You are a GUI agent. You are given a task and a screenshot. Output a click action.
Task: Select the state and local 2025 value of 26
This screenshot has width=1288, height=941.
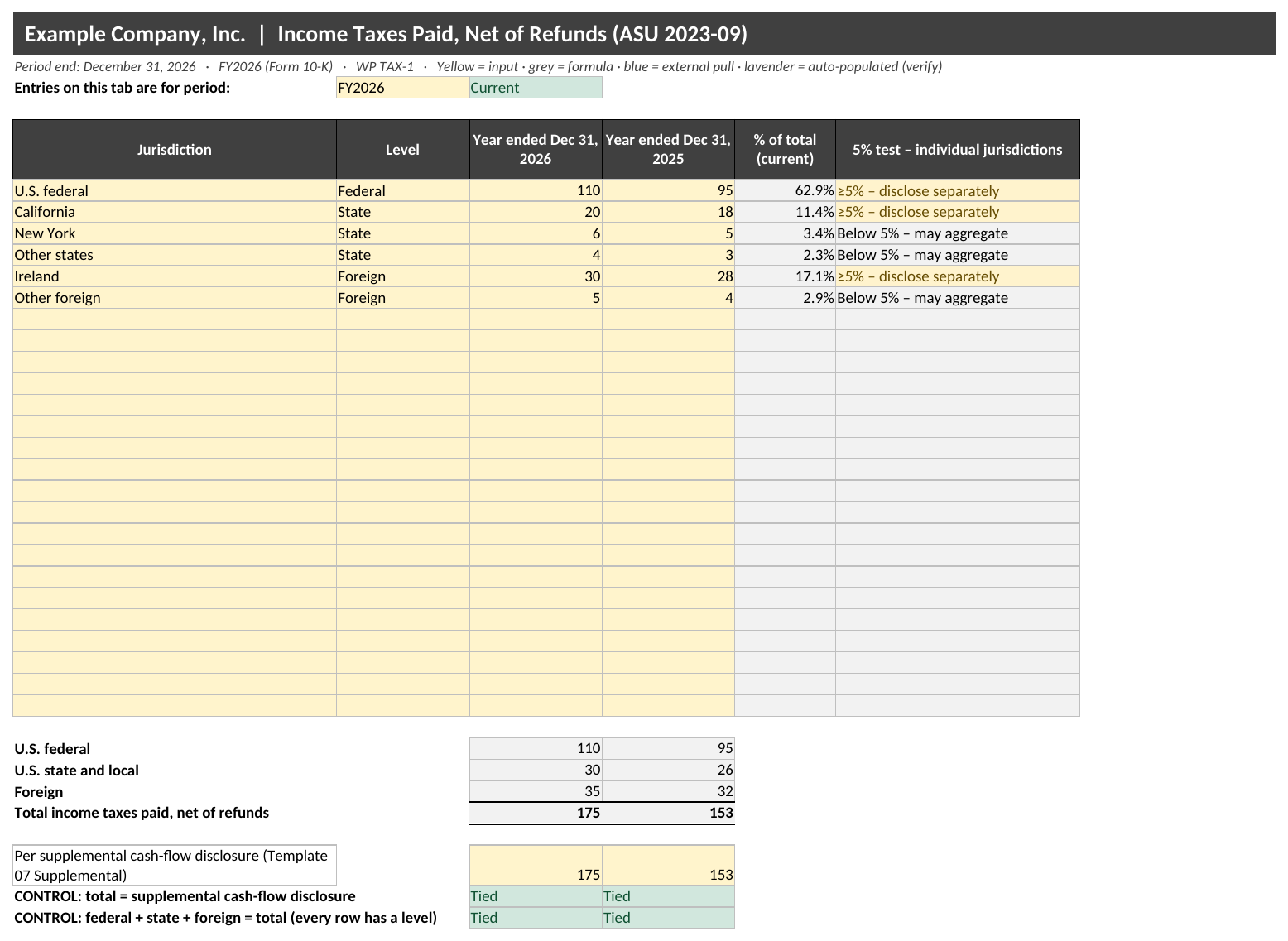(x=668, y=771)
